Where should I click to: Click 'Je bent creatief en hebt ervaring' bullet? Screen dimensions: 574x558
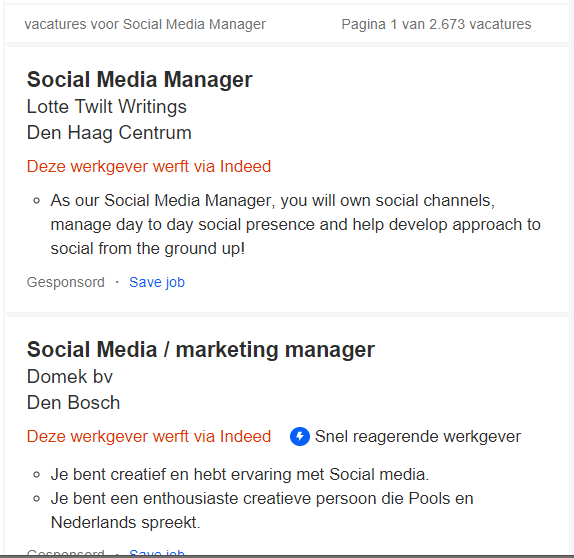pyautogui.click(x=240, y=475)
